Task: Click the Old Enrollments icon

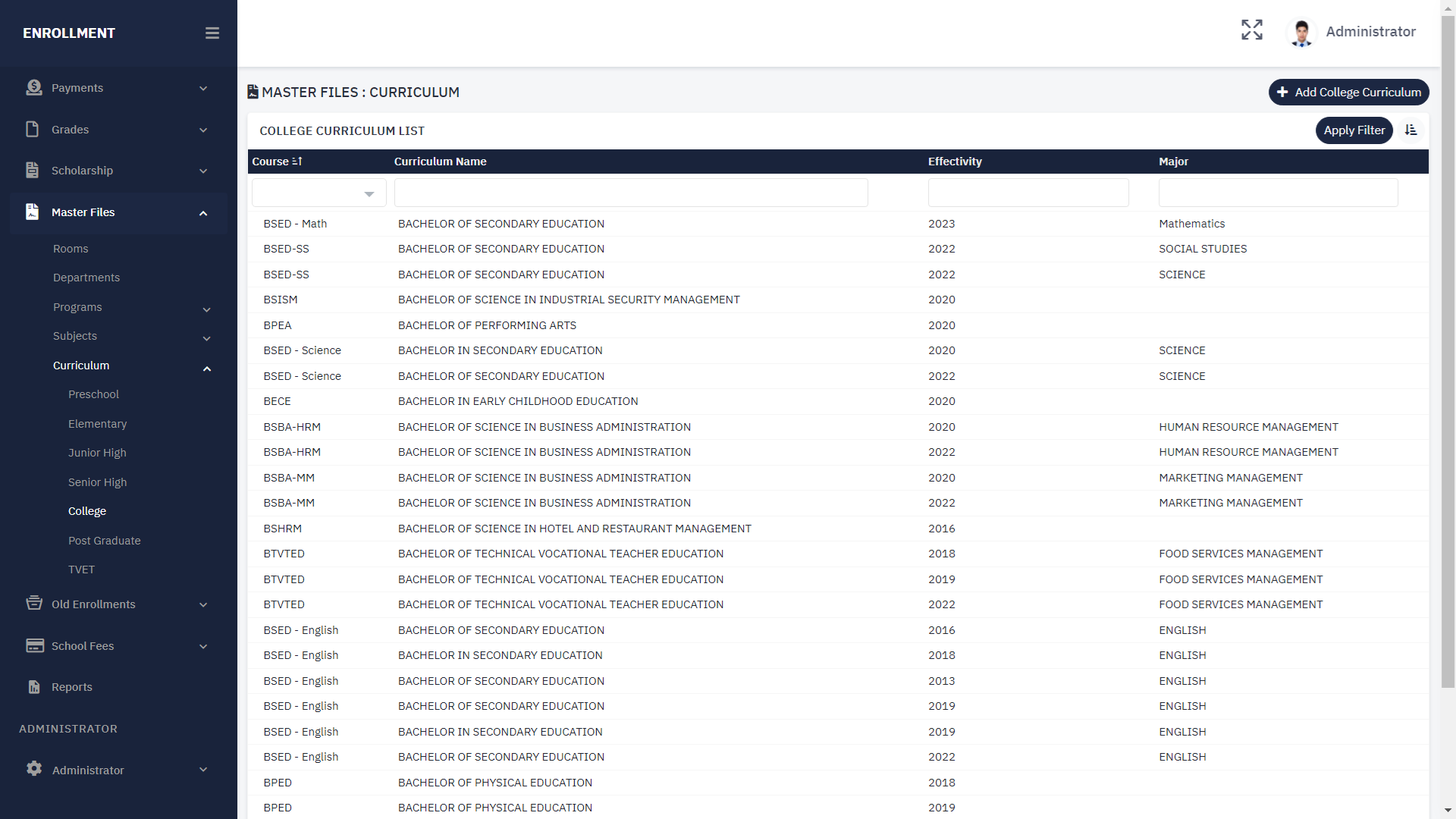Action: pyautogui.click(x=34, y=604)
